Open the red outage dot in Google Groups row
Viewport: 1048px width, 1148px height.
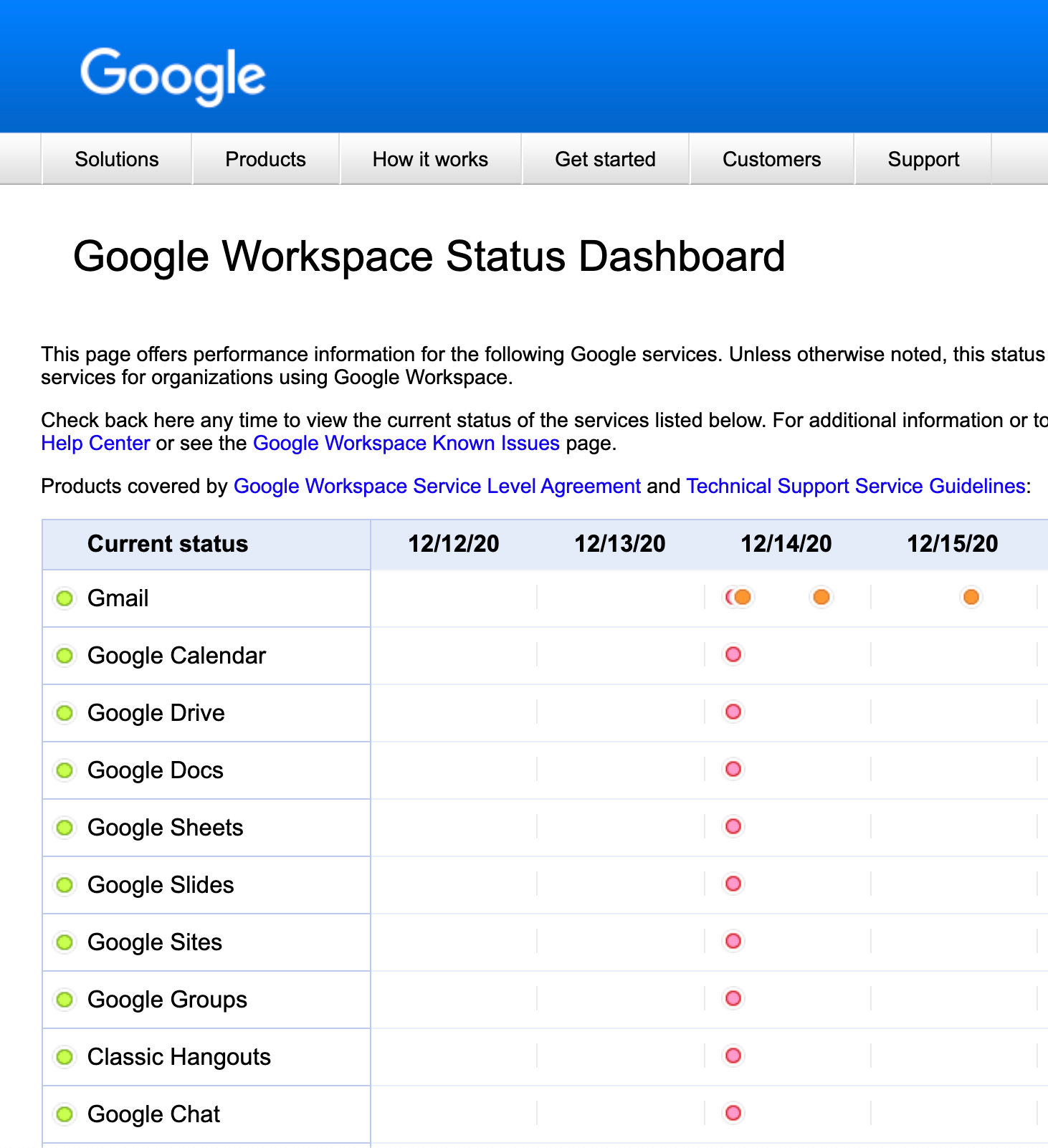coord(733,998)
